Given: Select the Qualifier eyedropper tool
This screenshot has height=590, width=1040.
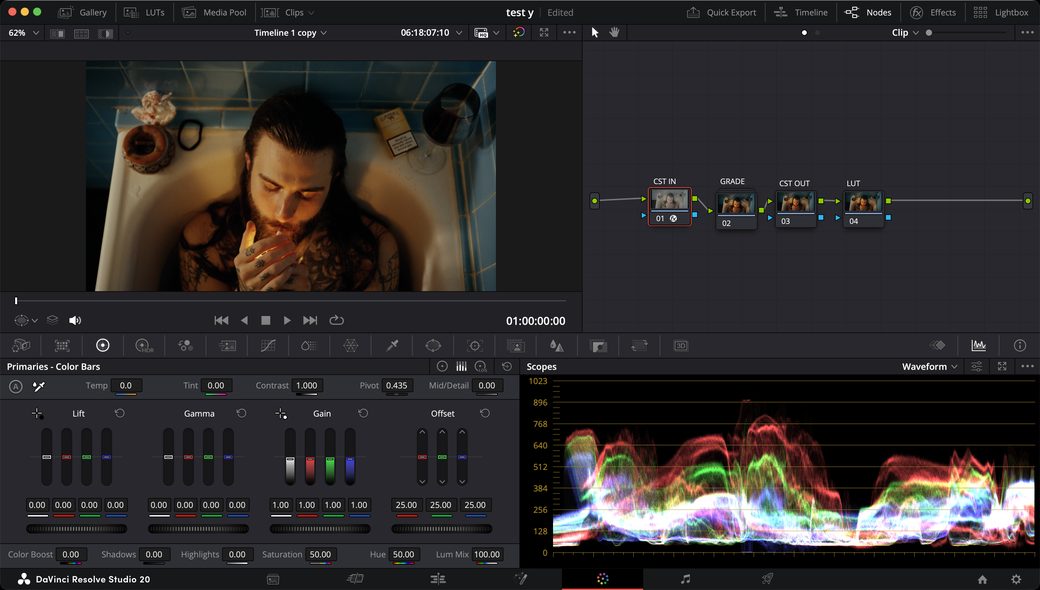Looking at the screenshot, I should [x=392, y=345].
